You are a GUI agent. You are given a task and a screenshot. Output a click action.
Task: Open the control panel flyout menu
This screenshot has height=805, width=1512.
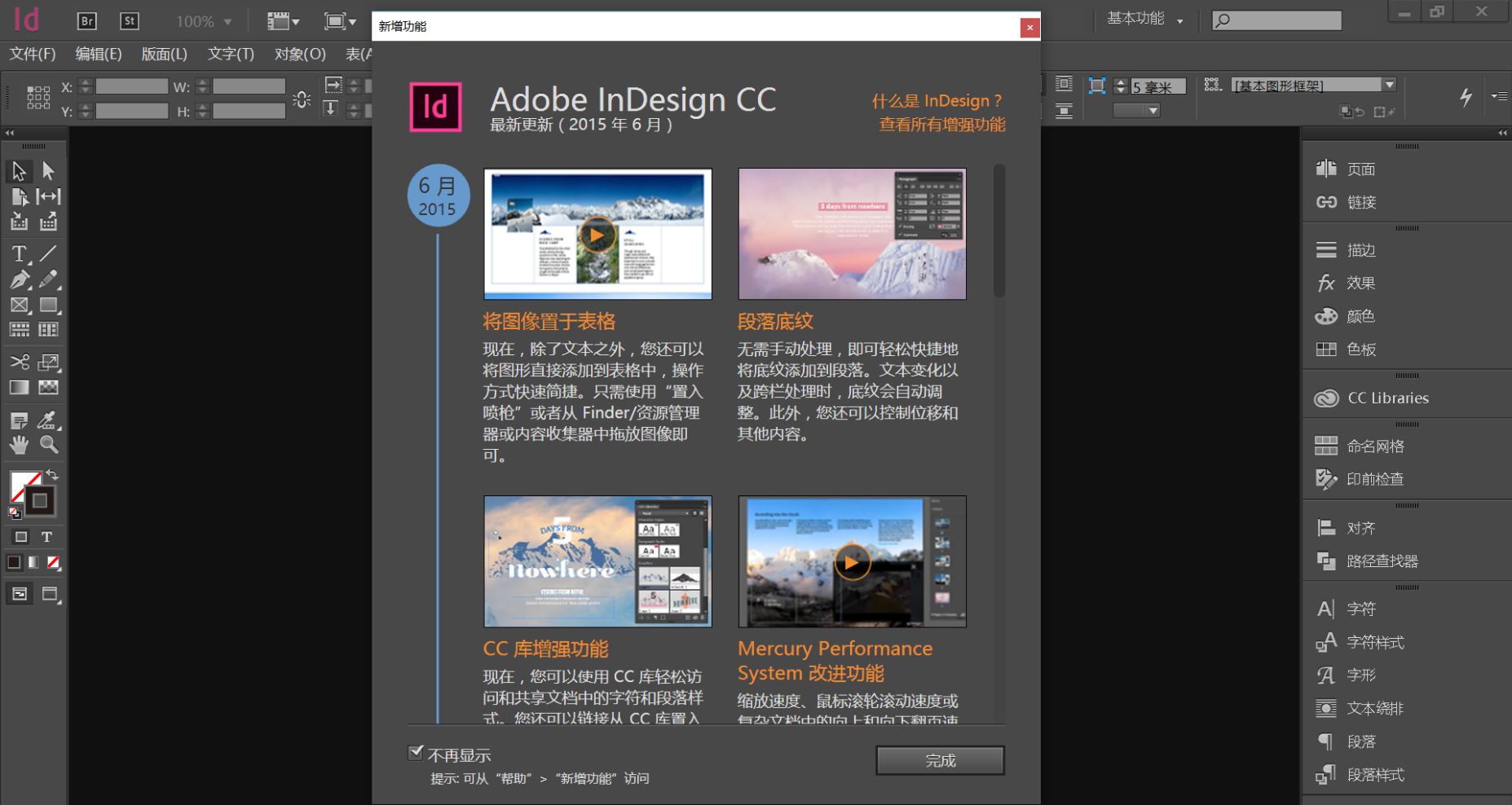click(1499, 96)
